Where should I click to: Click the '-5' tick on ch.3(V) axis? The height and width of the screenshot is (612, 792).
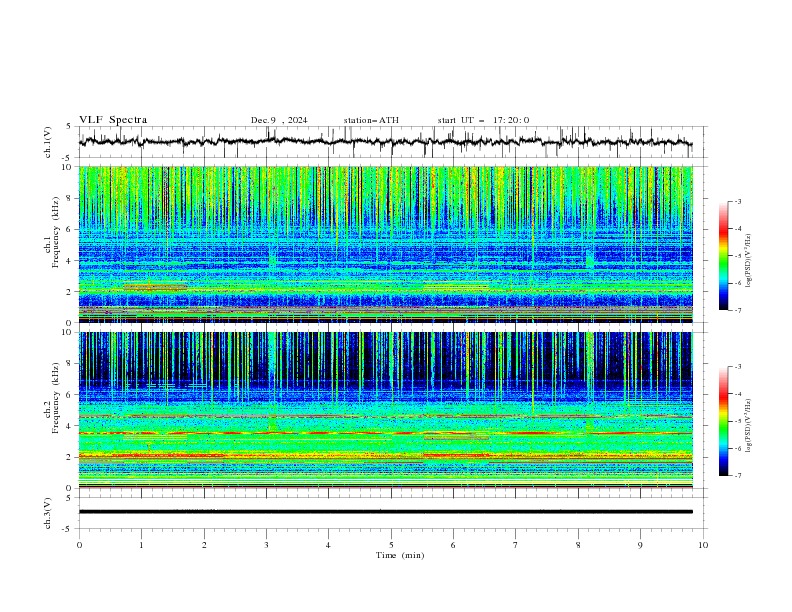[67, 529]
